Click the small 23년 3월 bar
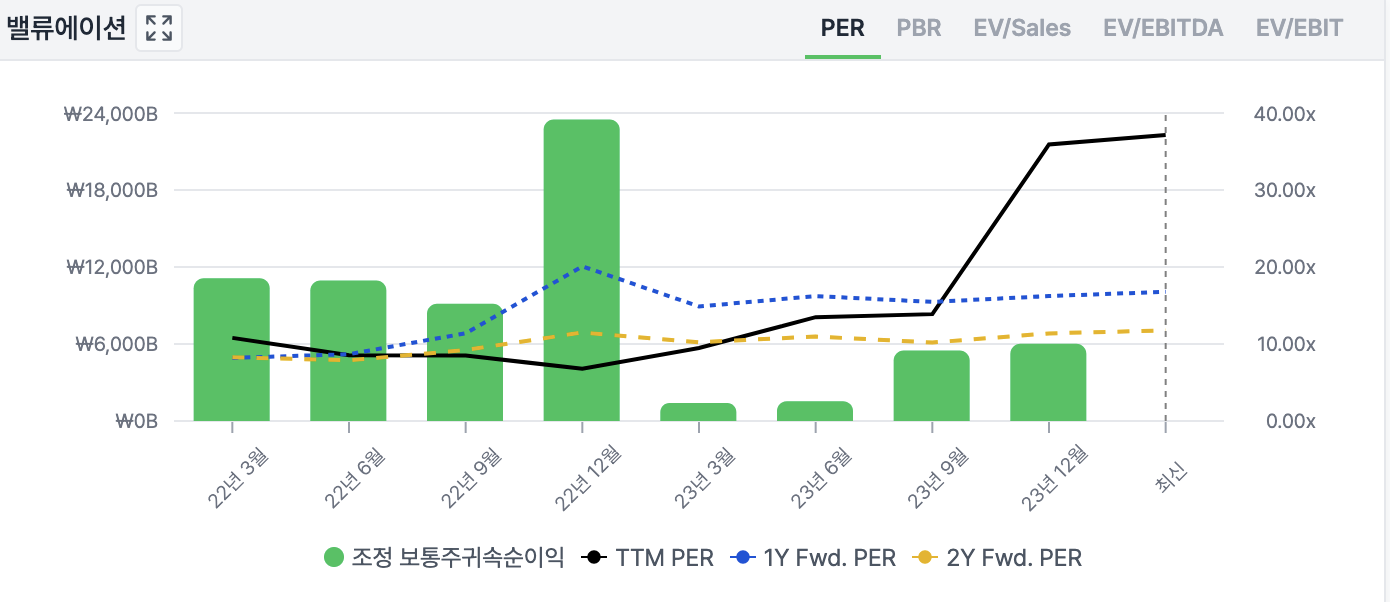 698,412
